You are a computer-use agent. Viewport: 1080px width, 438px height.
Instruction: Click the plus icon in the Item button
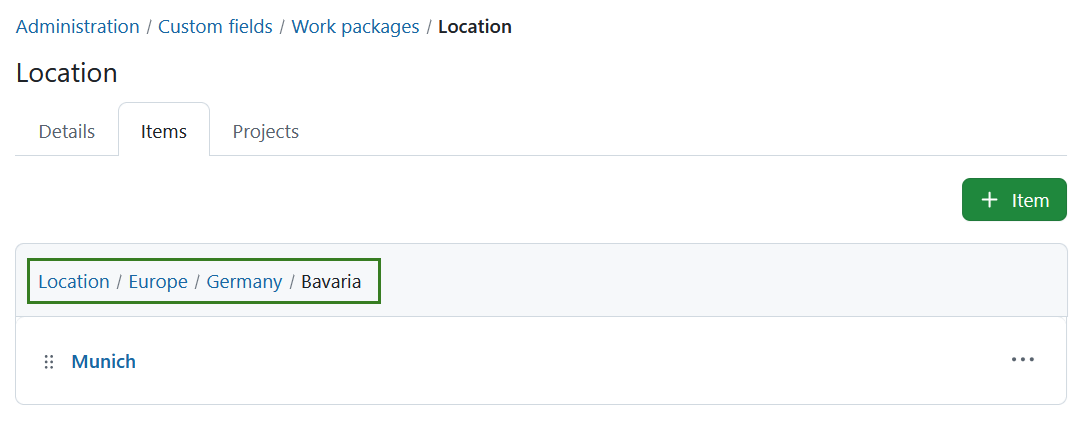tap(989, 200)
